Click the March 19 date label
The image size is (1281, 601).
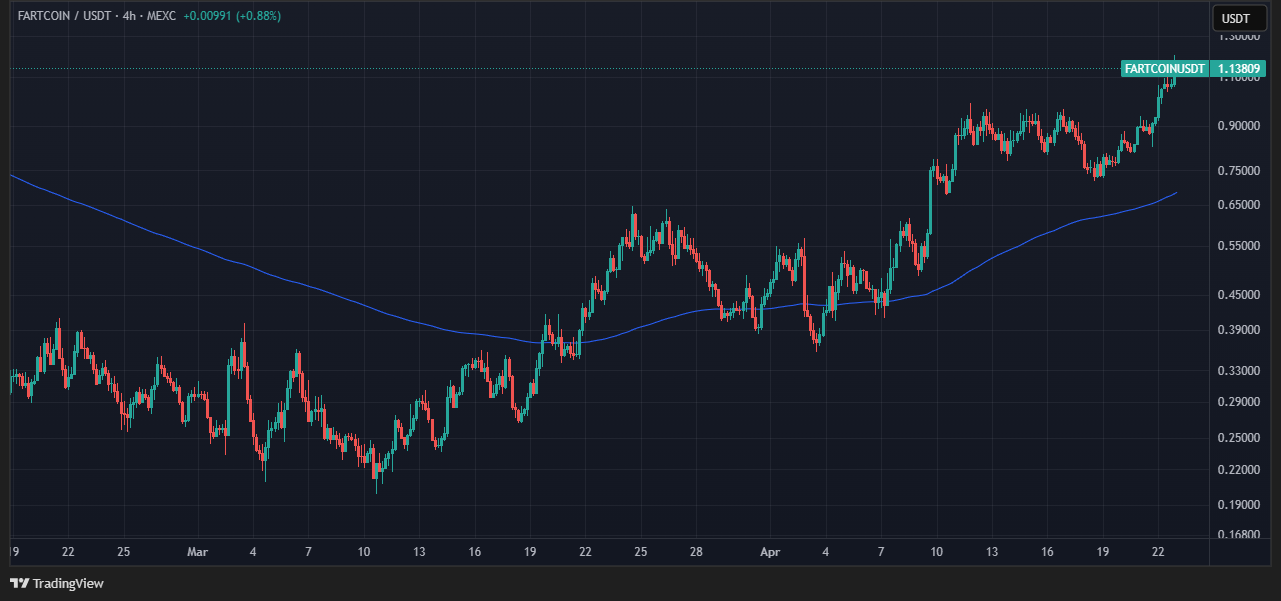[x=530, y=552]
